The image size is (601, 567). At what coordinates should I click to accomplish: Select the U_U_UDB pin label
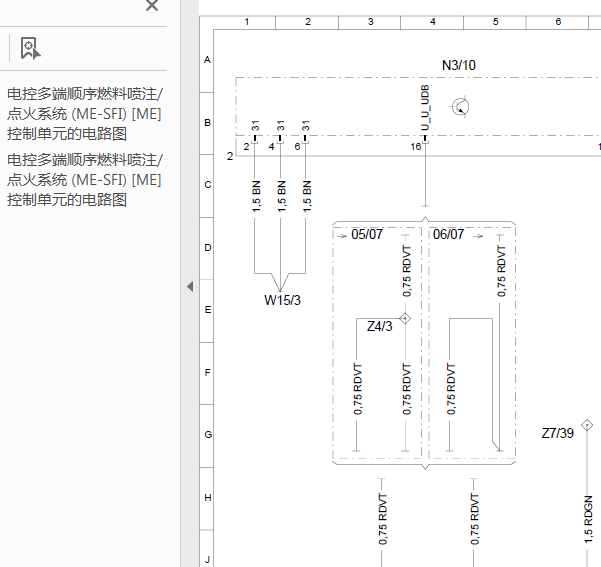[425, 108]
